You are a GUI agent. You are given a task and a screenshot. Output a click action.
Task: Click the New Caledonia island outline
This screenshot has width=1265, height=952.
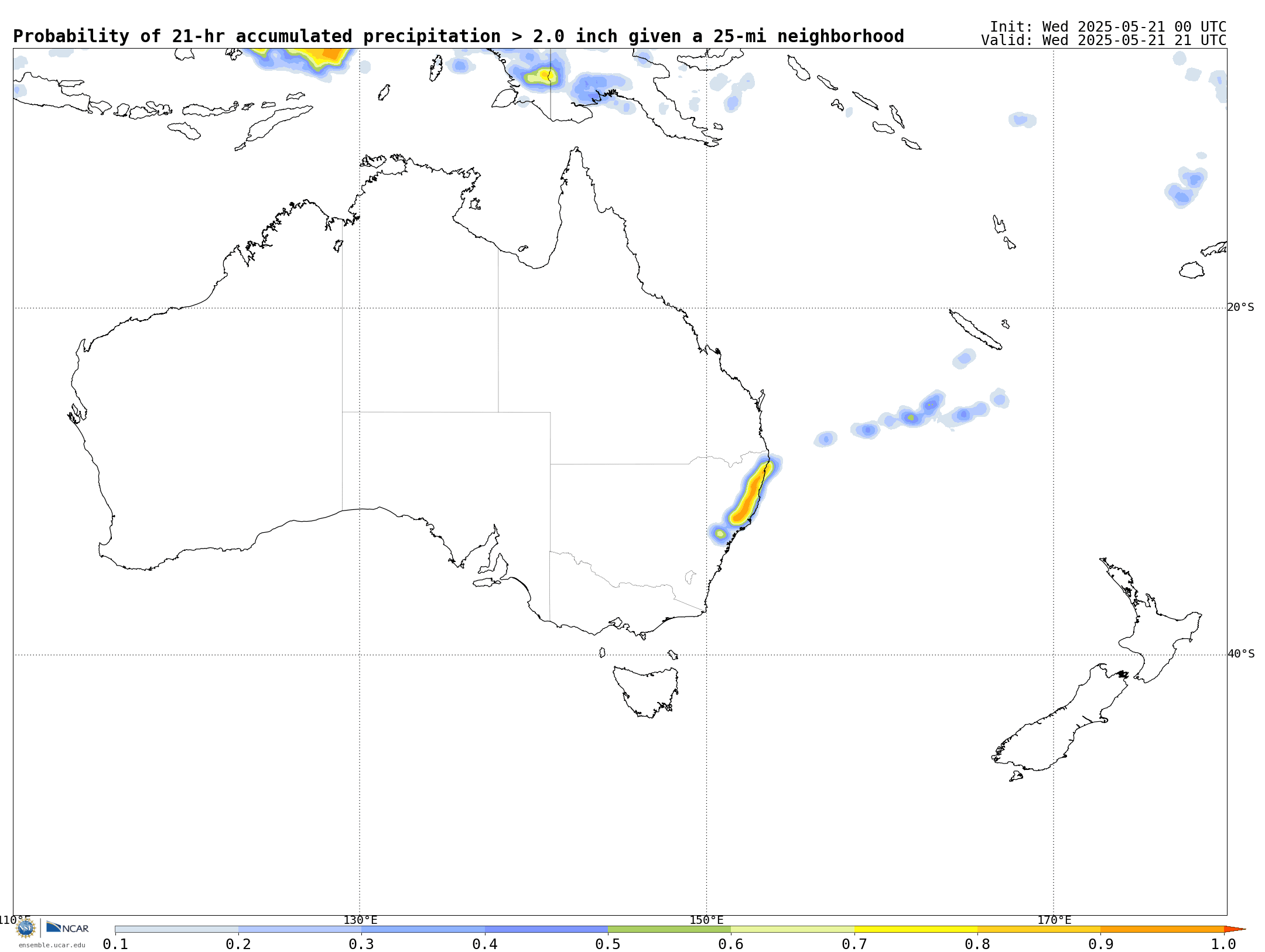975,330
